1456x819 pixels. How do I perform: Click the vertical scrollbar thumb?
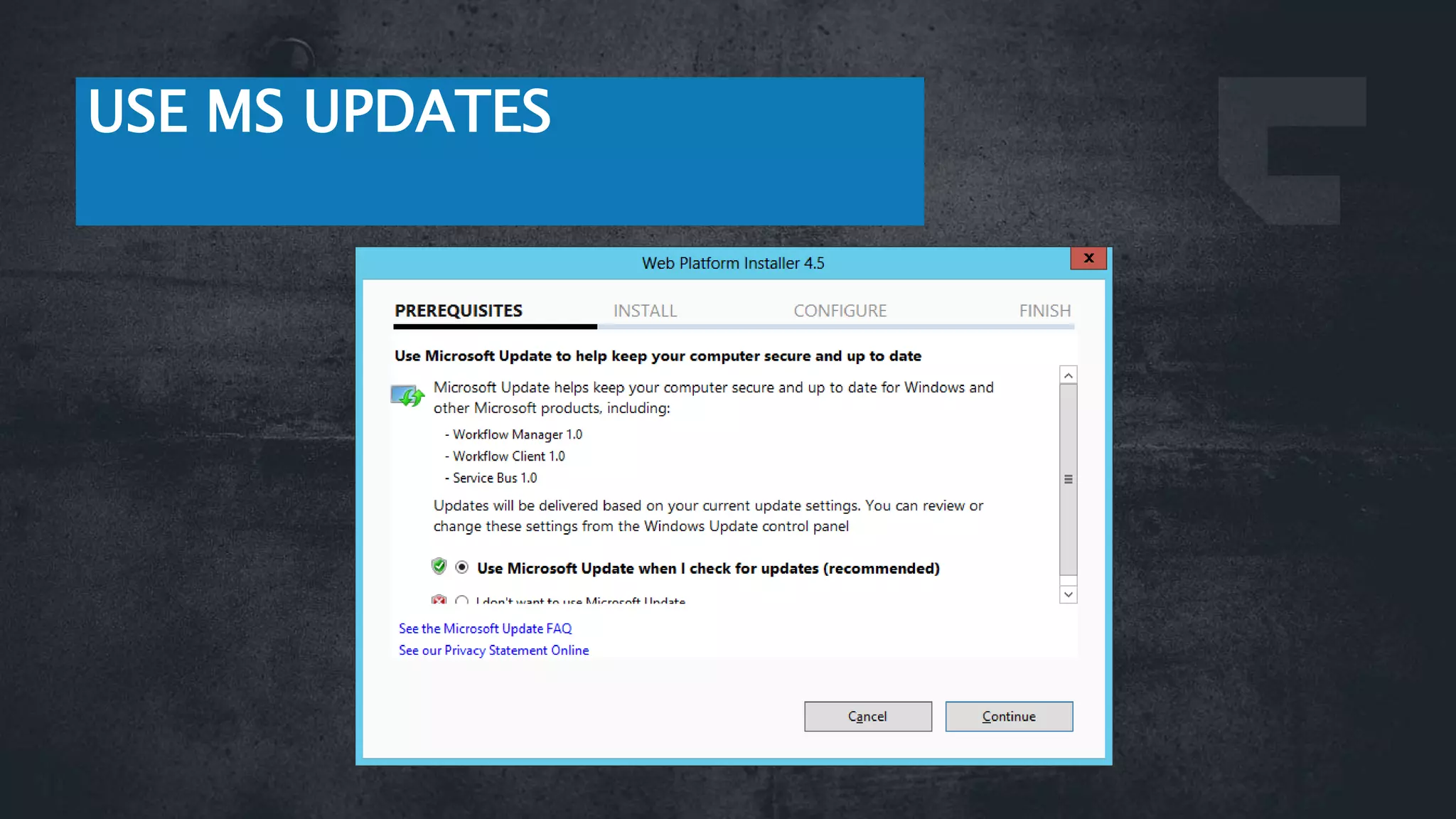click(1068, 479)
